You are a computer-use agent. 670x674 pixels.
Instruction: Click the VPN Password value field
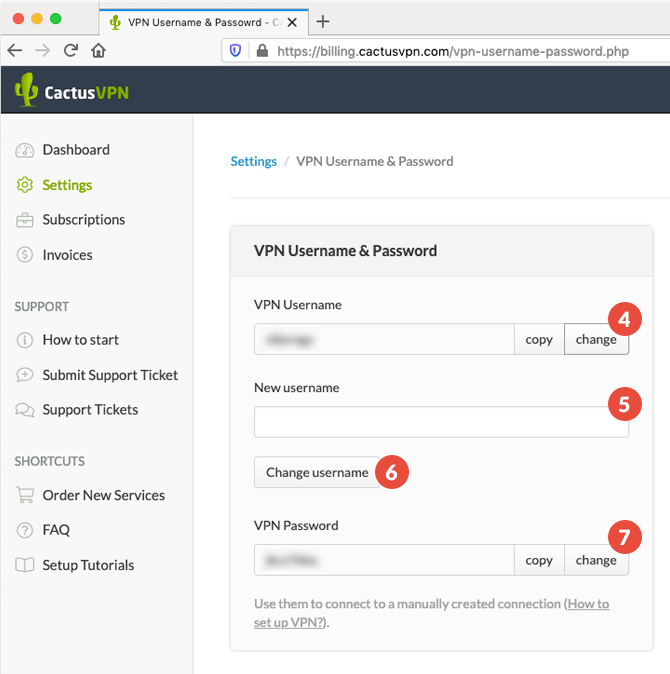pos(384,560)
